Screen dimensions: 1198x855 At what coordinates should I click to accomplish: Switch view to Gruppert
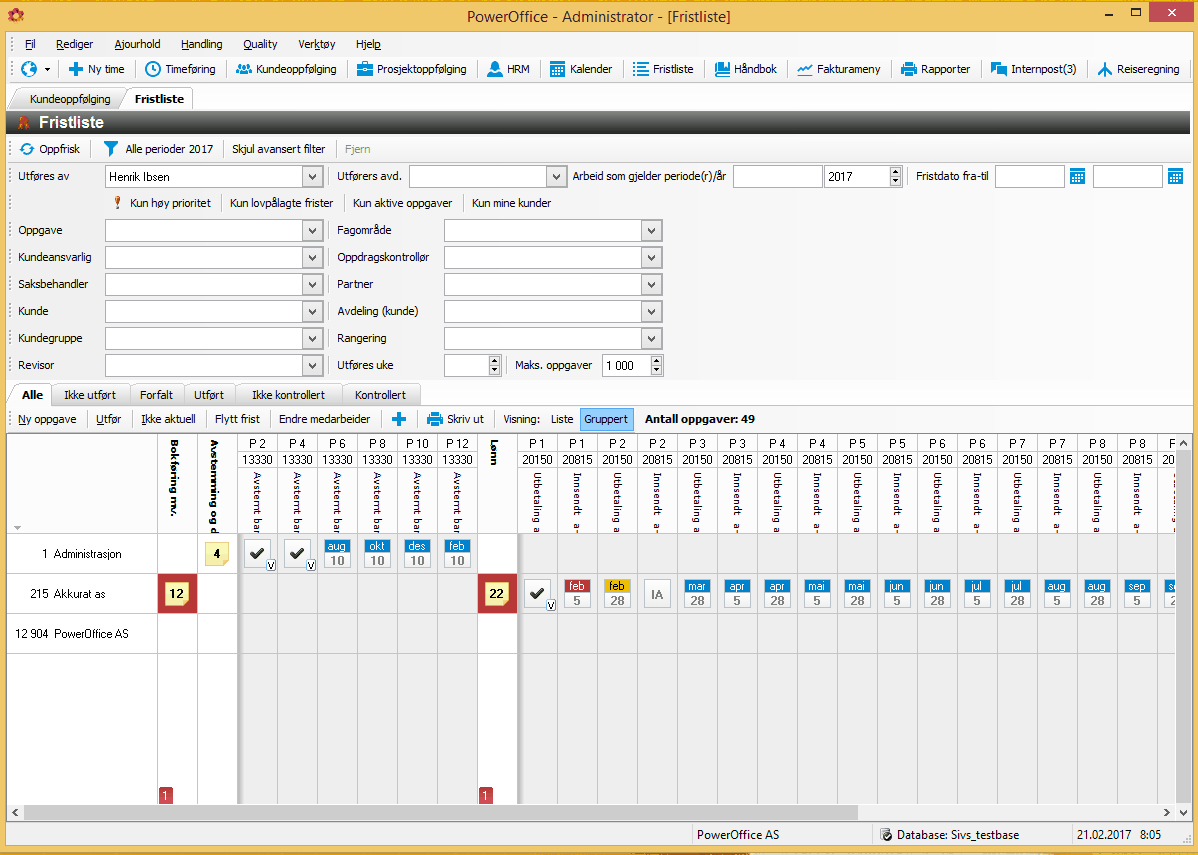(606, 419)
